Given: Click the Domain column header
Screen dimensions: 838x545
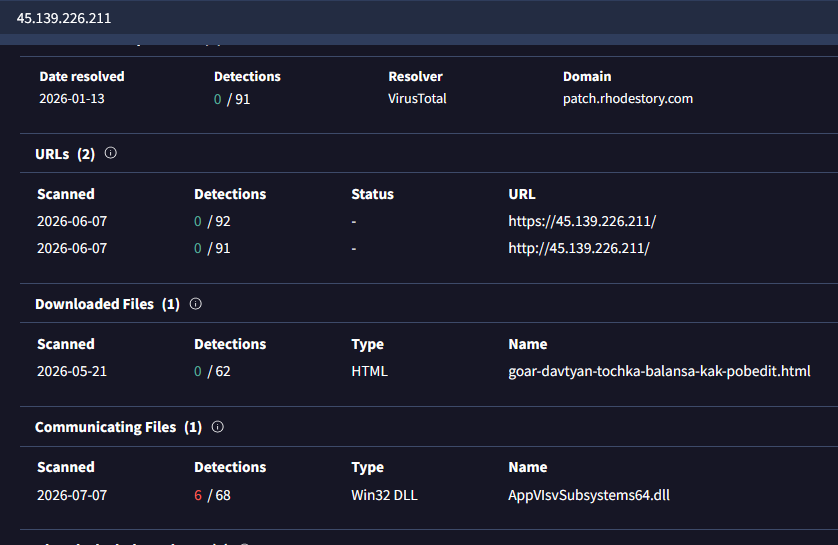Looking at the screenshot, I should point(587,76).
